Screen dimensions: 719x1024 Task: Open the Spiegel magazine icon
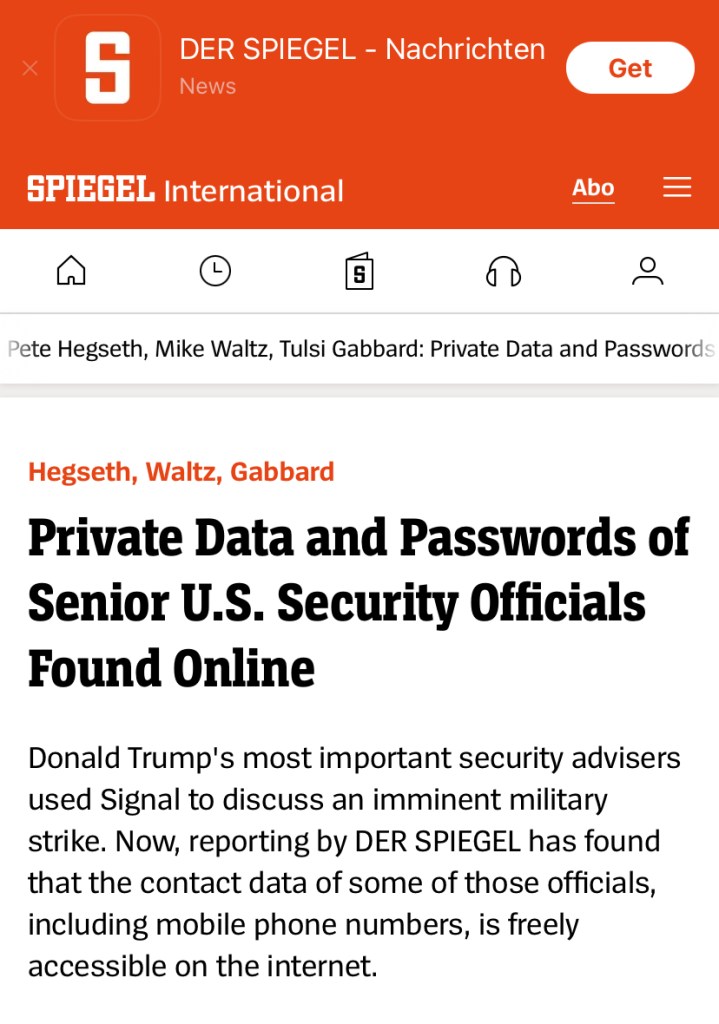point(359,271)
